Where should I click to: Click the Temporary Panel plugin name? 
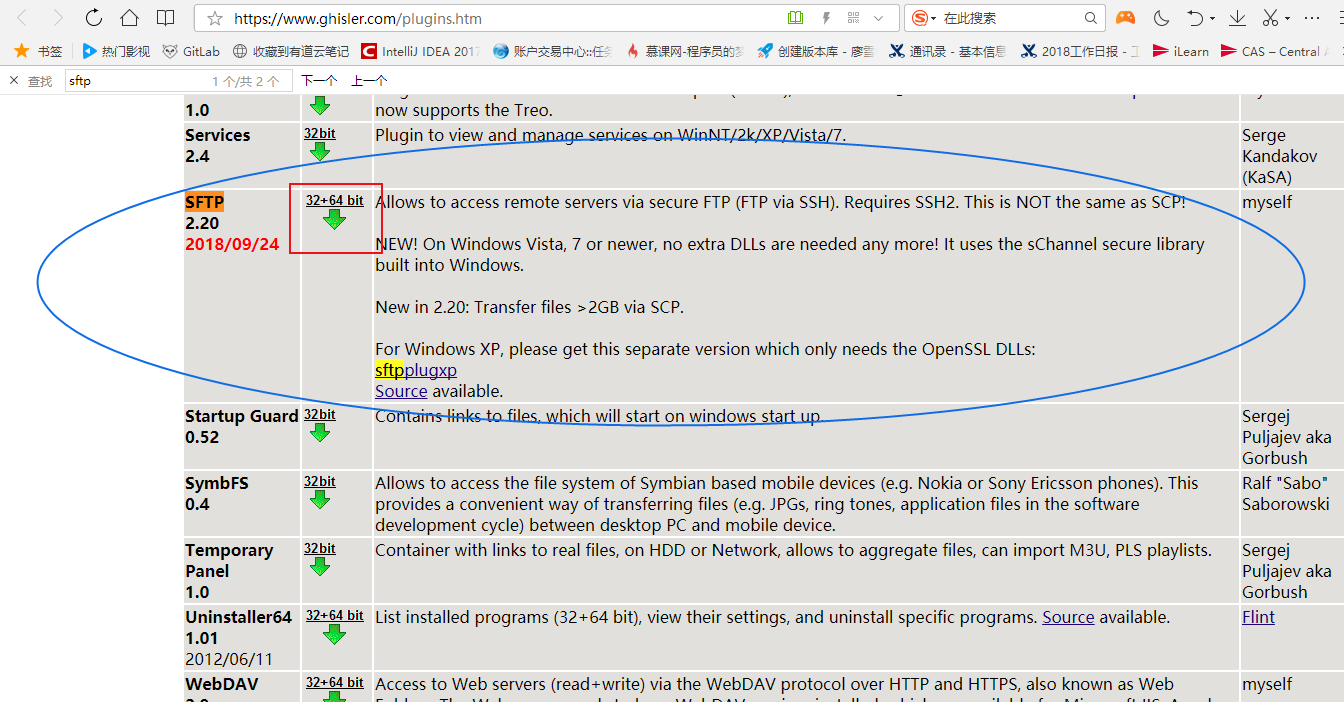(229, 560)
